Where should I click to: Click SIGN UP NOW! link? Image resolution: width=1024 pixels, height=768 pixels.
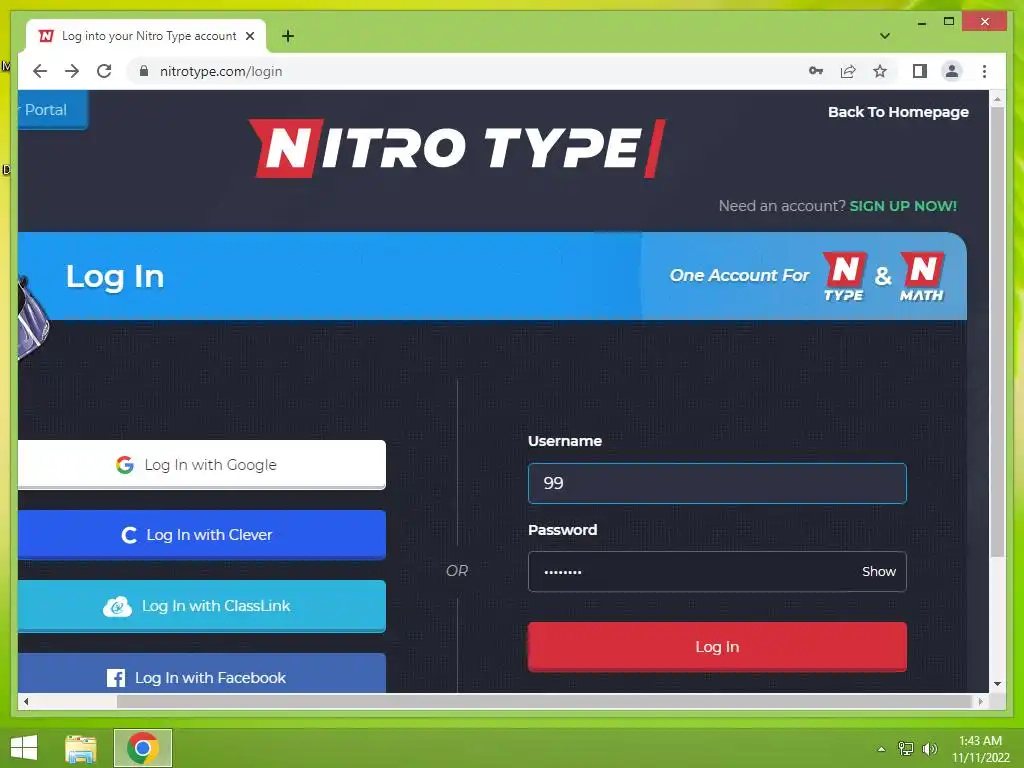pyautogui.click(x=903, y=206)
